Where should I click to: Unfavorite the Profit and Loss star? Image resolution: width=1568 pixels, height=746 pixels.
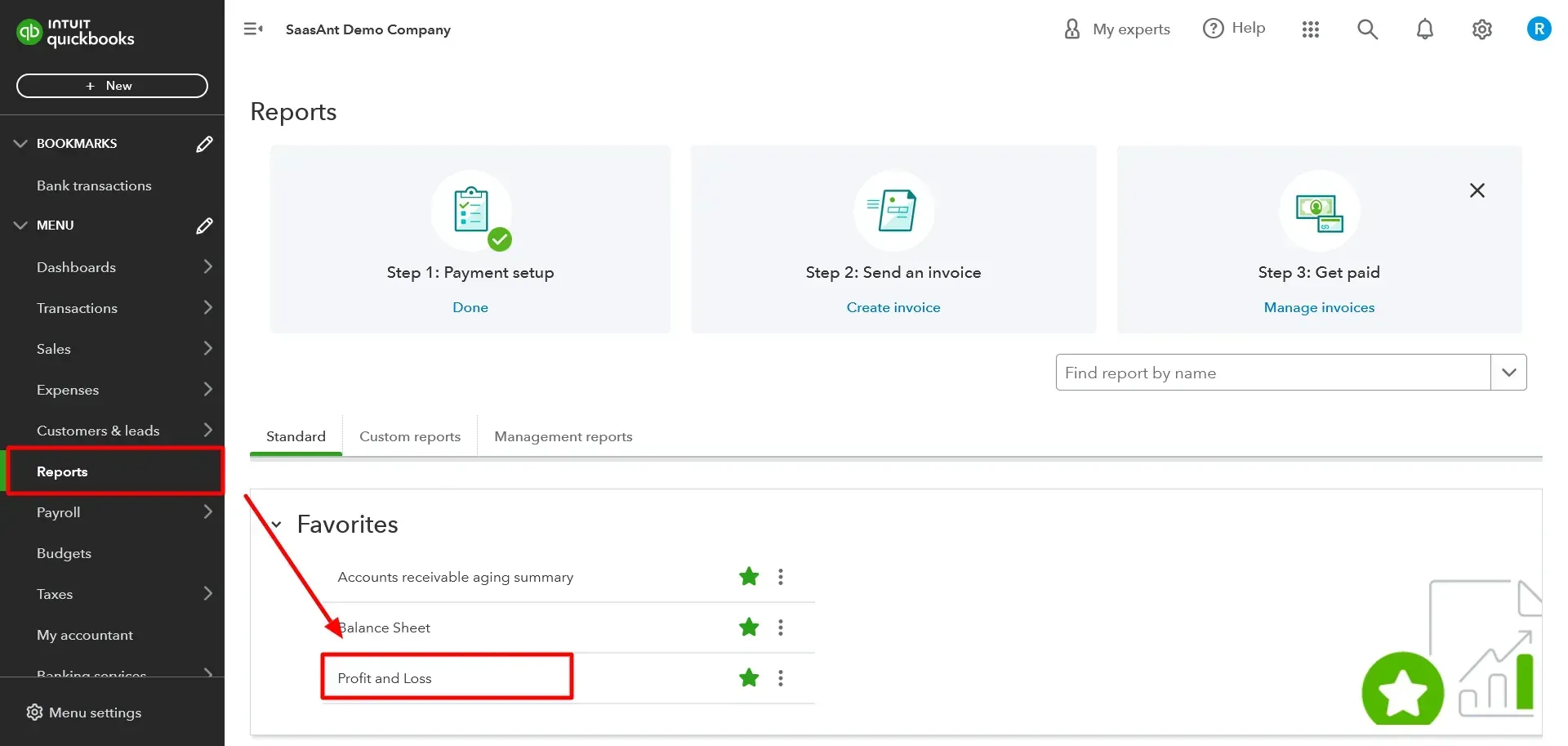coord(749,678)
